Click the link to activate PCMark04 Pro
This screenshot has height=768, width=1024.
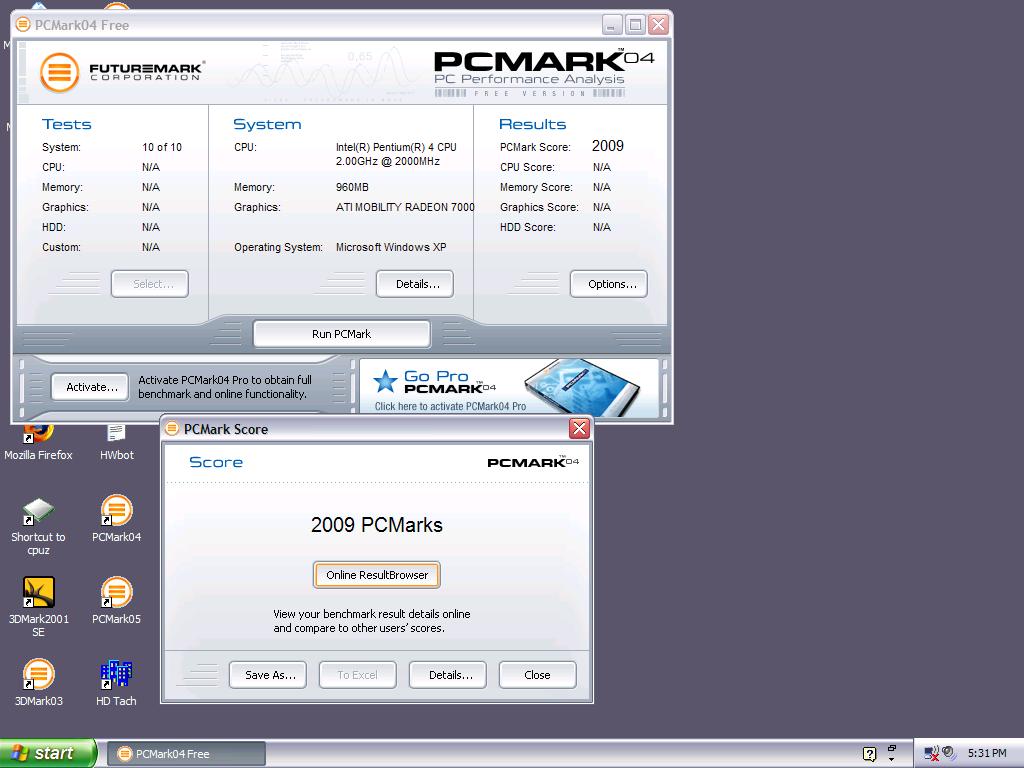(x=451, y=406)
